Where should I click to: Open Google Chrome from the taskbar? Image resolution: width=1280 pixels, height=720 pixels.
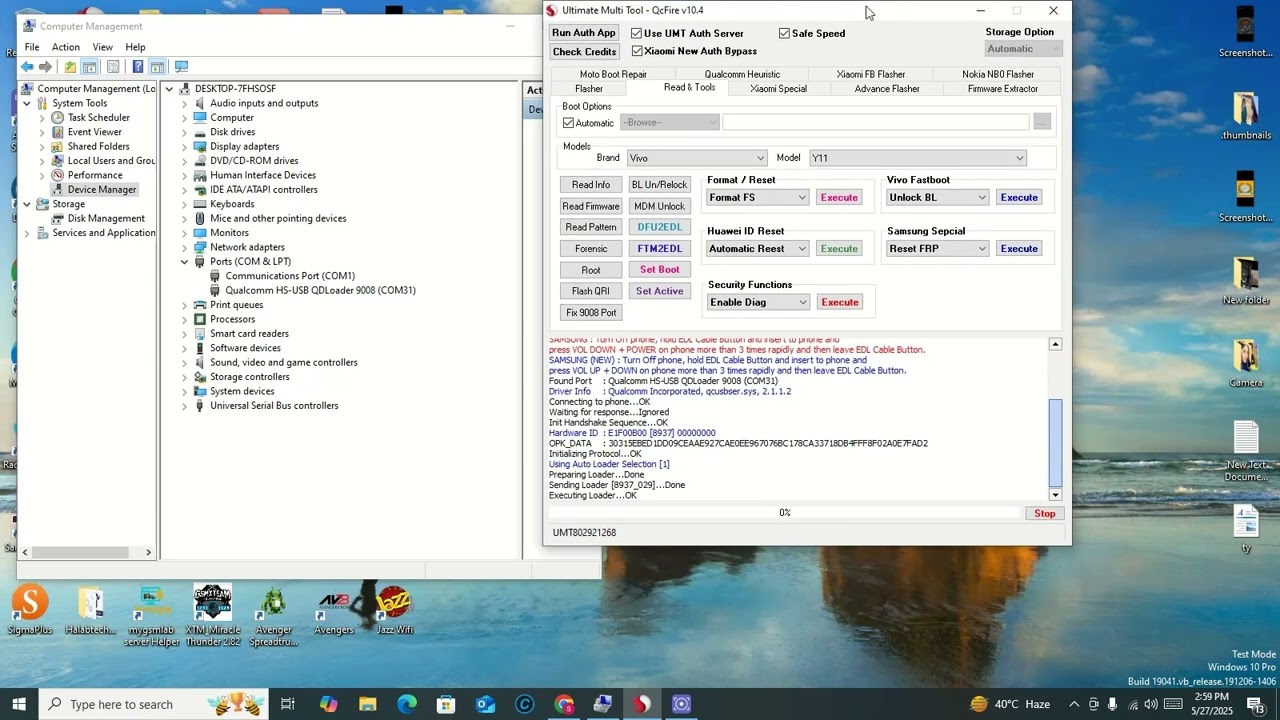pos(564,704)
